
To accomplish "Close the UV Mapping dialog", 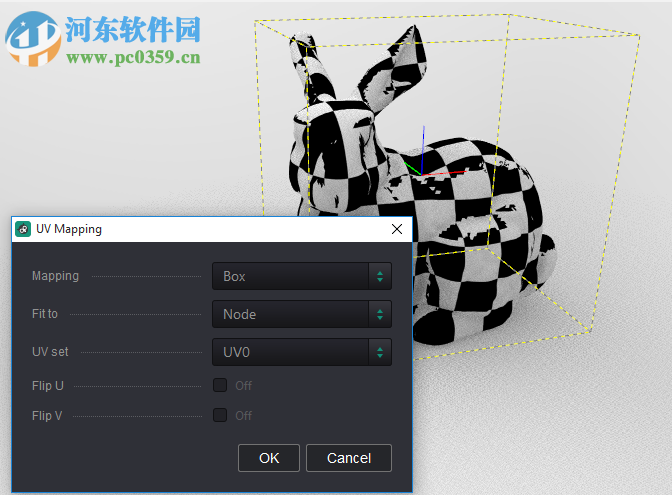I will tap(397, 229).
